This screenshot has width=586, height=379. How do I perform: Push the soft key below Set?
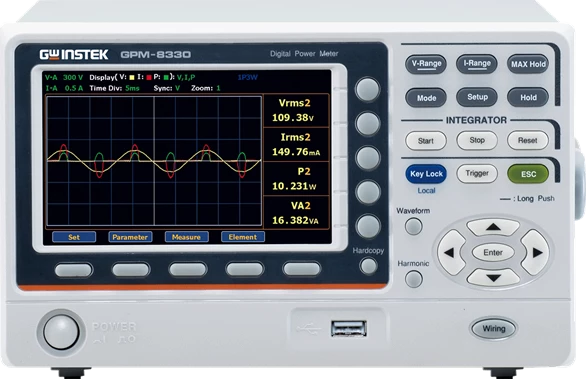(74, 269)
